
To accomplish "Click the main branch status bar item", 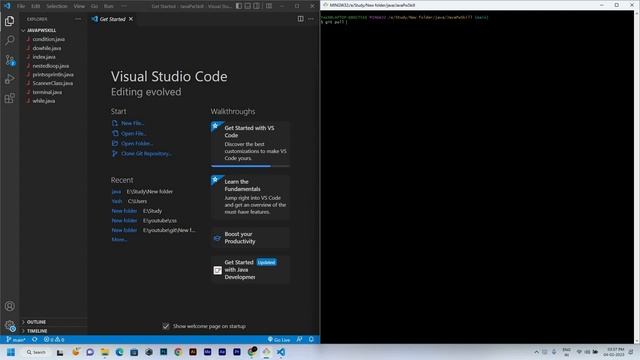I will [x=16, y=340].
